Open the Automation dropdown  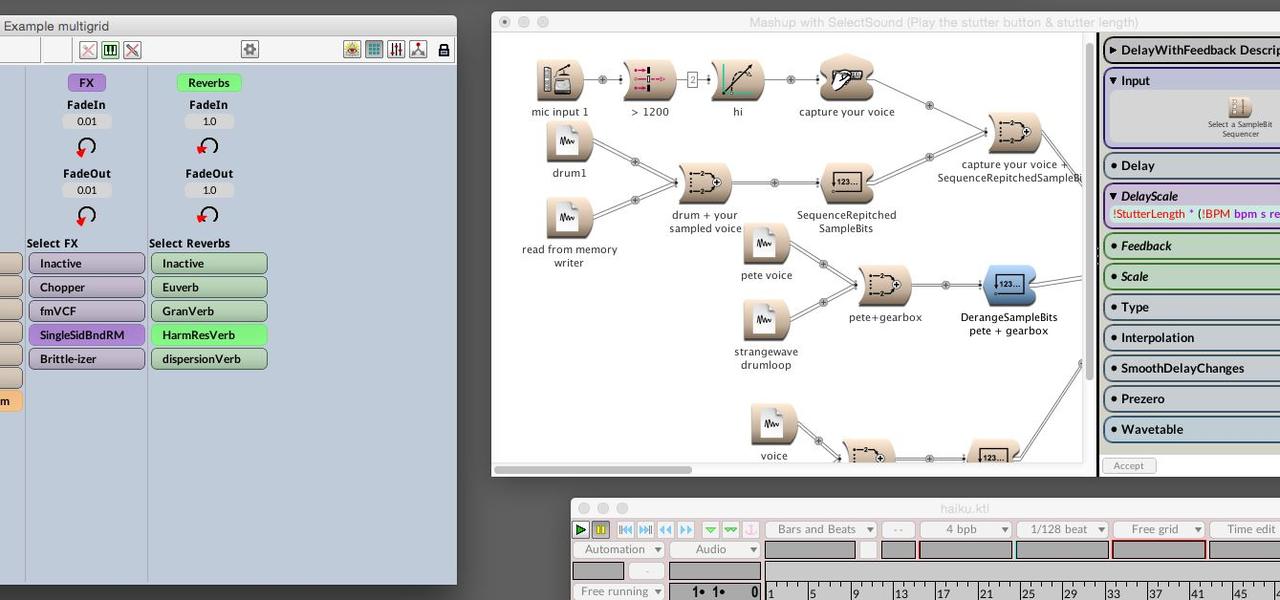point(619,550)
